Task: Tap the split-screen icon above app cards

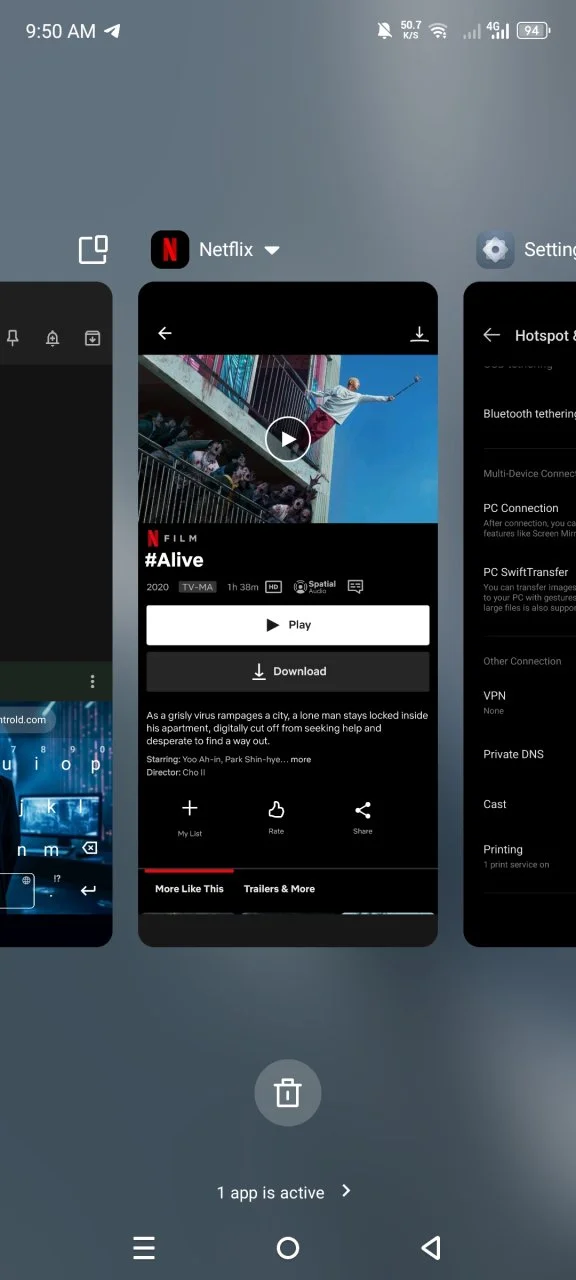Action: [x=93, y=249]
